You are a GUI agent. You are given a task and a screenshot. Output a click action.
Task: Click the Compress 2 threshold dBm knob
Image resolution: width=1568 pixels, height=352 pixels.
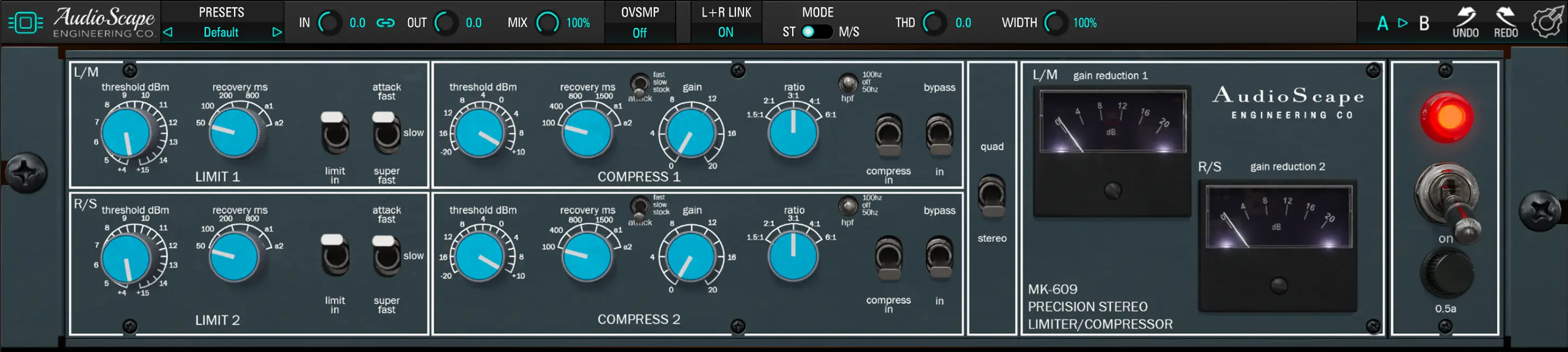480,256
